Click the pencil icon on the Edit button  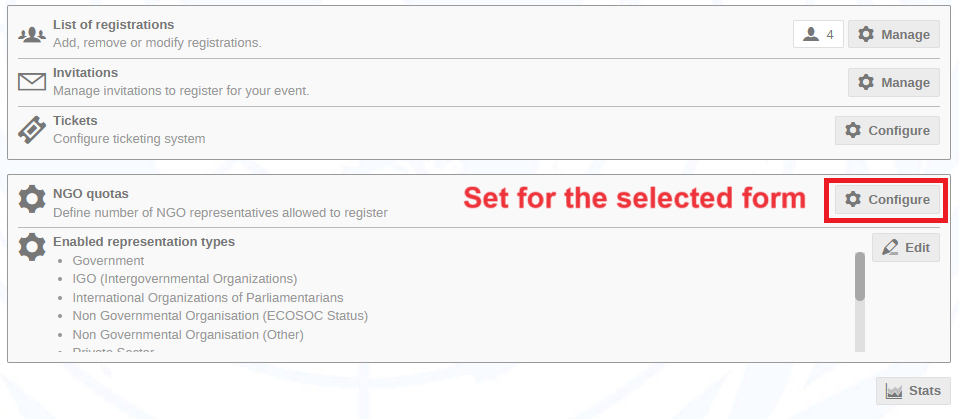click(x=890, y=247)
